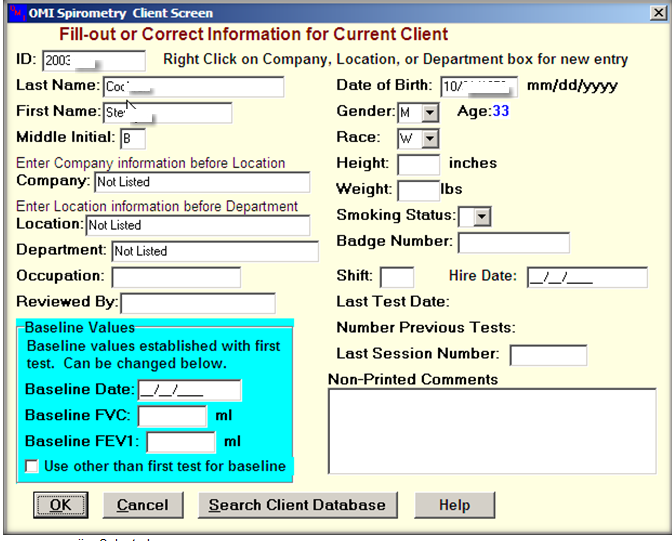
Task: Click the Cancel button
Action: point(142,505)
